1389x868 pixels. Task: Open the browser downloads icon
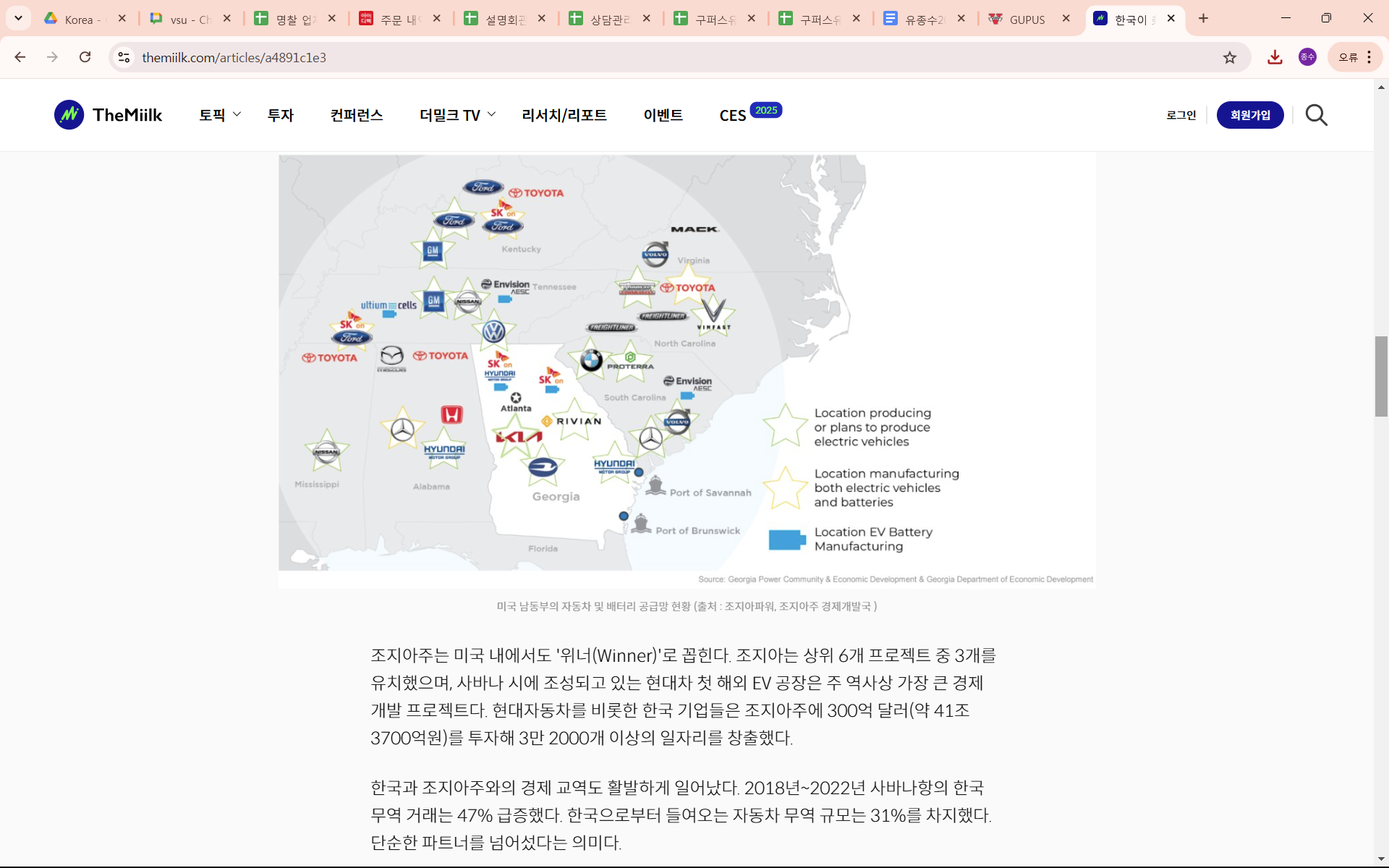(x=1275, y=57)
